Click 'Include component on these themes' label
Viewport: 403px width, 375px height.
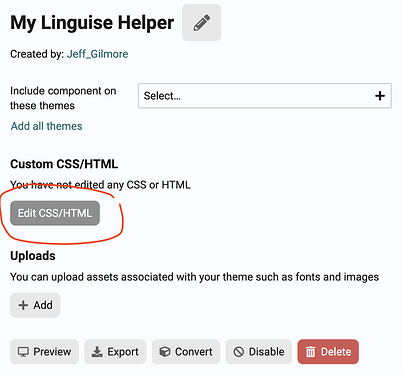point(63,98)
